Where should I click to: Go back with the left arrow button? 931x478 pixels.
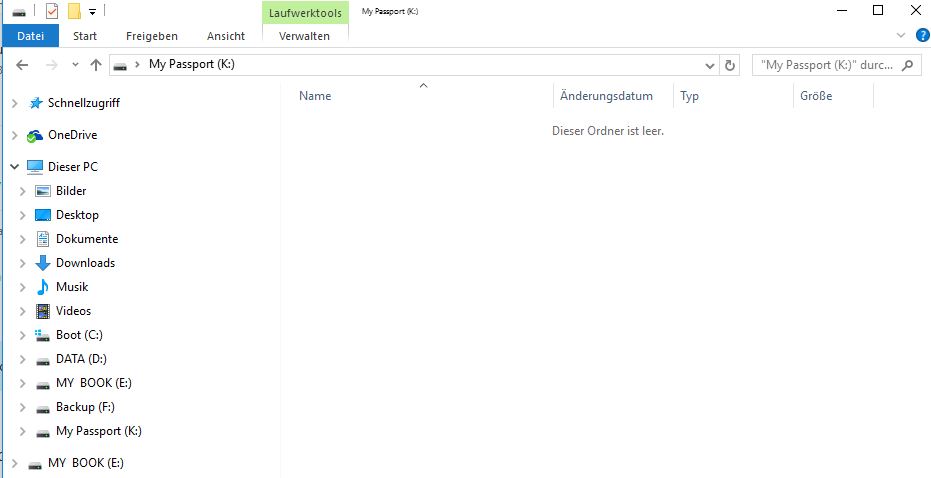[22, 65]
